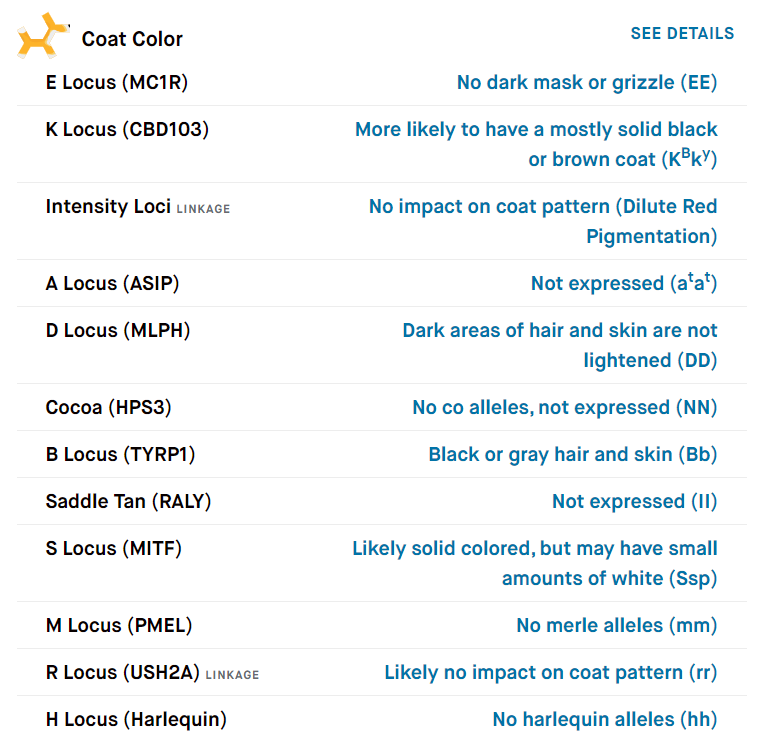Screen dimensions: 762x753
Task: Click the Coat Color section heading
Action: click(x=132, y=39)
